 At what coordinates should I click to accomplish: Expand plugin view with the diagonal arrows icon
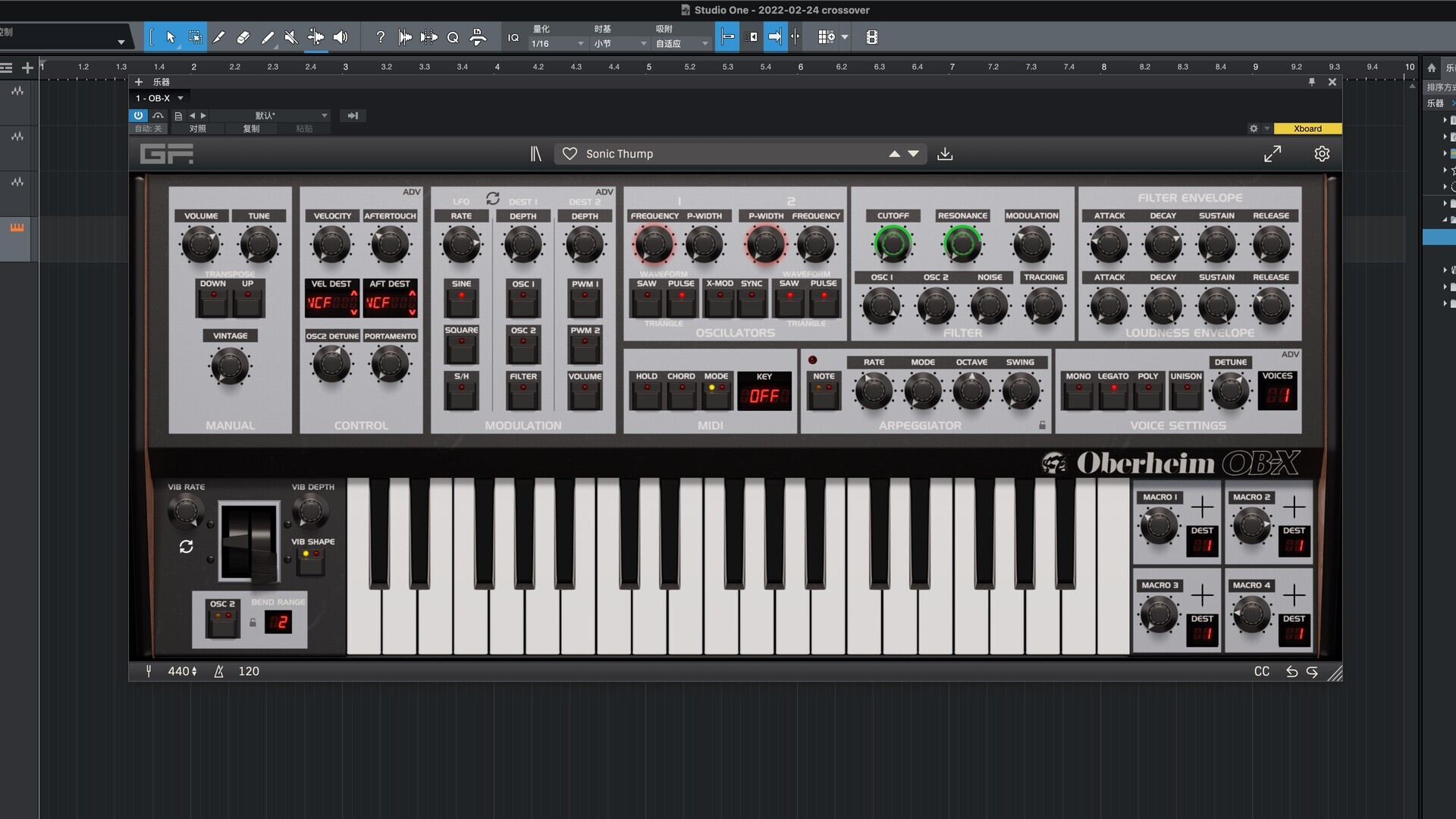(1272, 154)
